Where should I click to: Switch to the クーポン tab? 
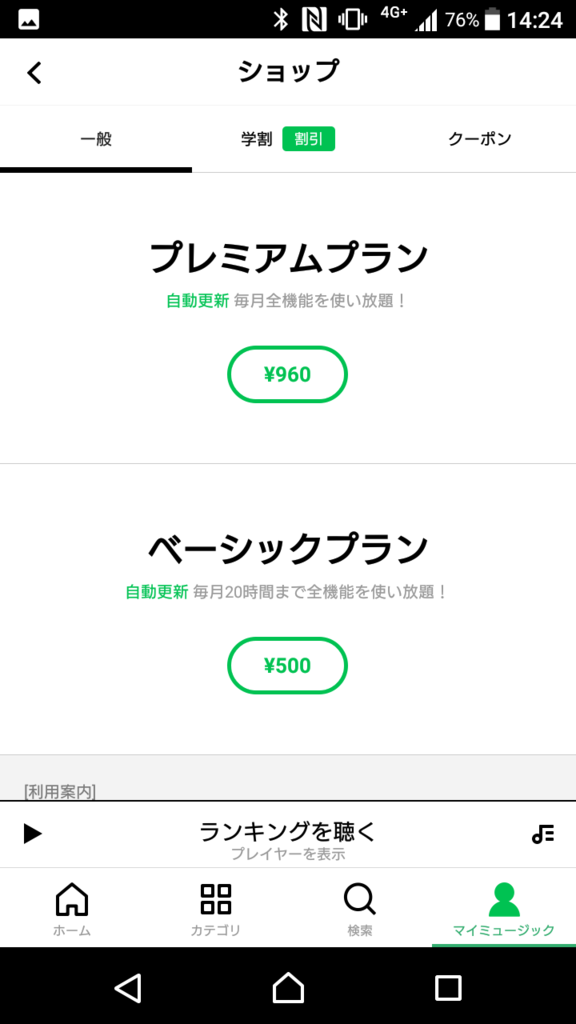[480, 138]
